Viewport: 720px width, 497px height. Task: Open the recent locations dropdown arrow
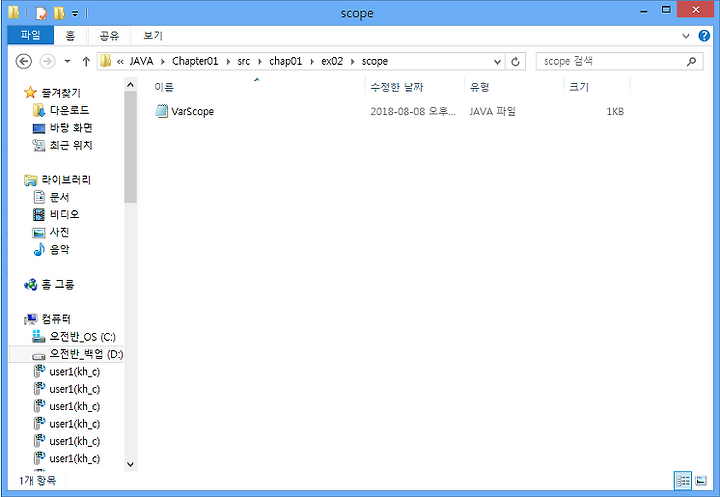tap(68, 61)
